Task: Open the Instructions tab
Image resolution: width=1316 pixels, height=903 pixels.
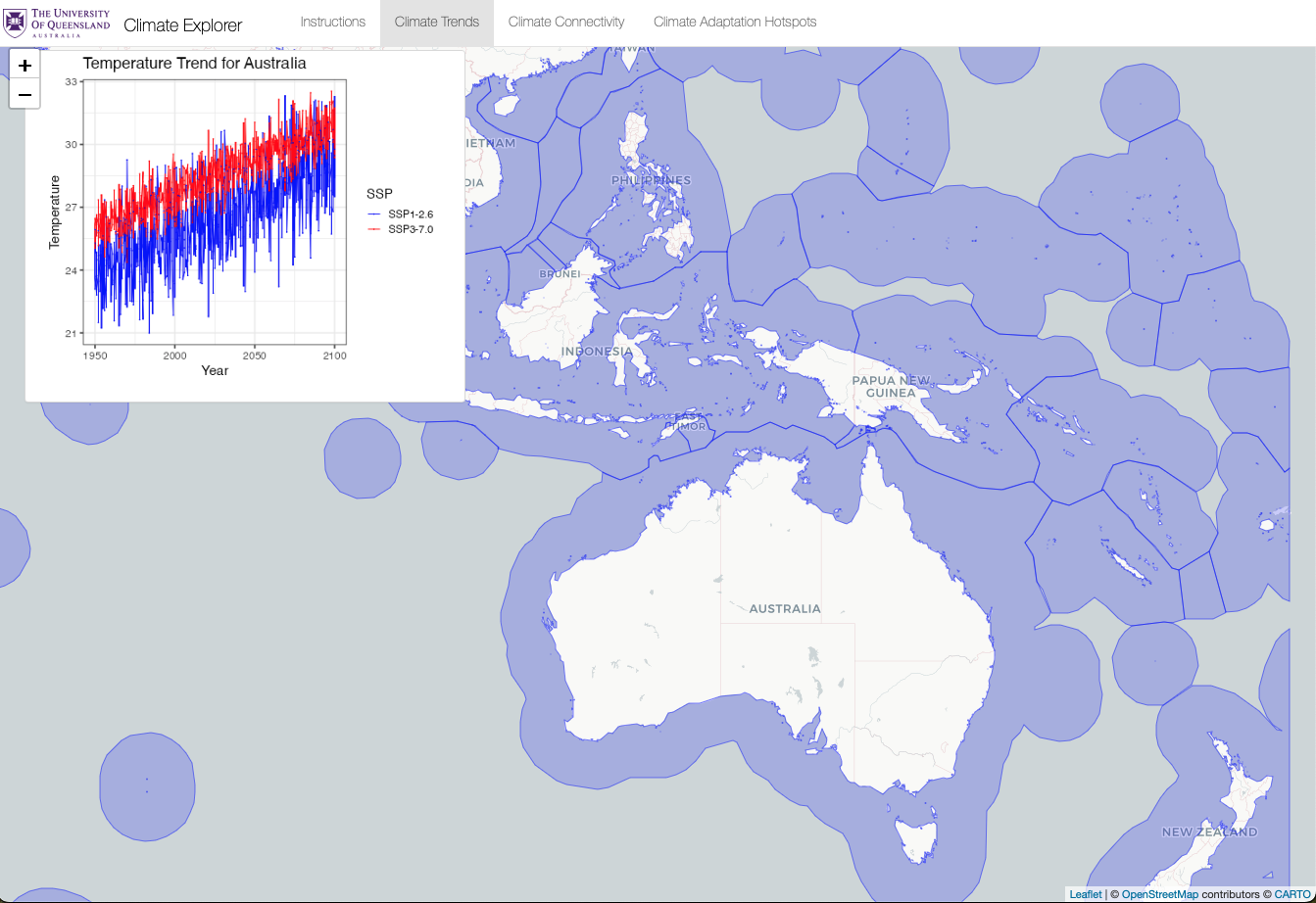Action: tap(332, 22)
